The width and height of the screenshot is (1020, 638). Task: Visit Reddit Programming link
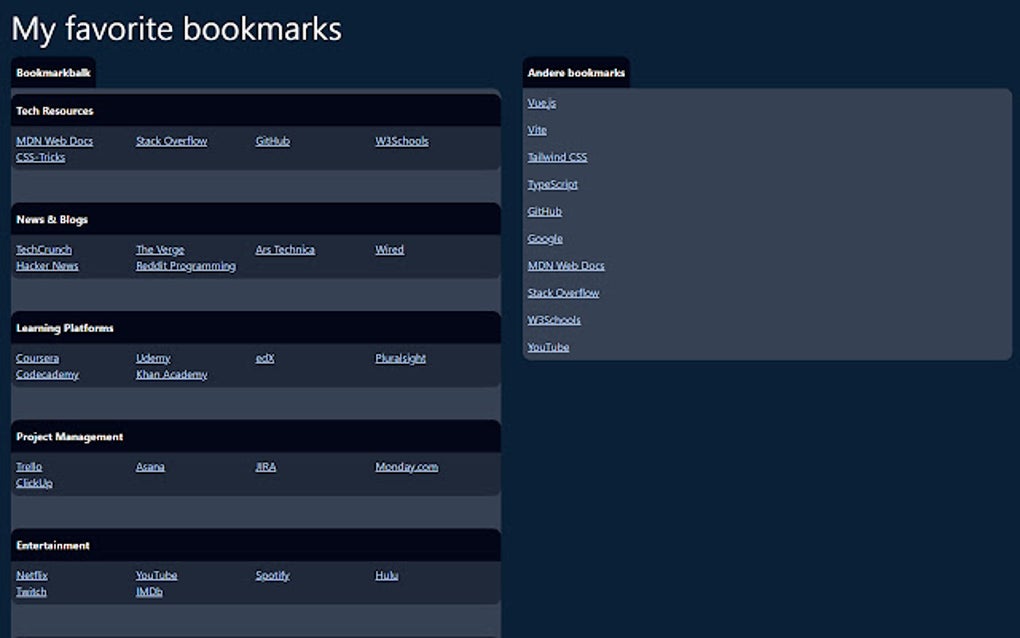[x=186, y=266]
